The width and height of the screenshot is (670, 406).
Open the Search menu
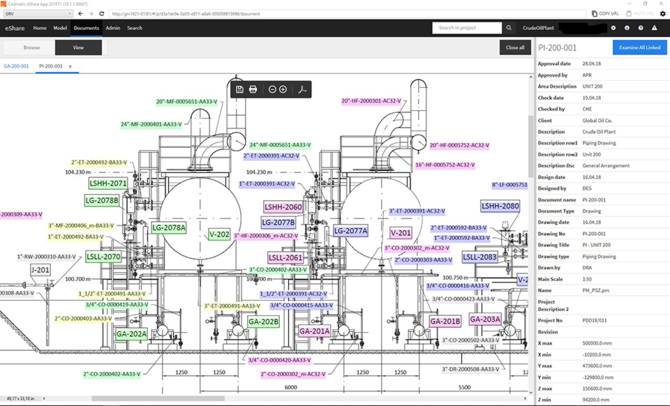coord(135,28)
